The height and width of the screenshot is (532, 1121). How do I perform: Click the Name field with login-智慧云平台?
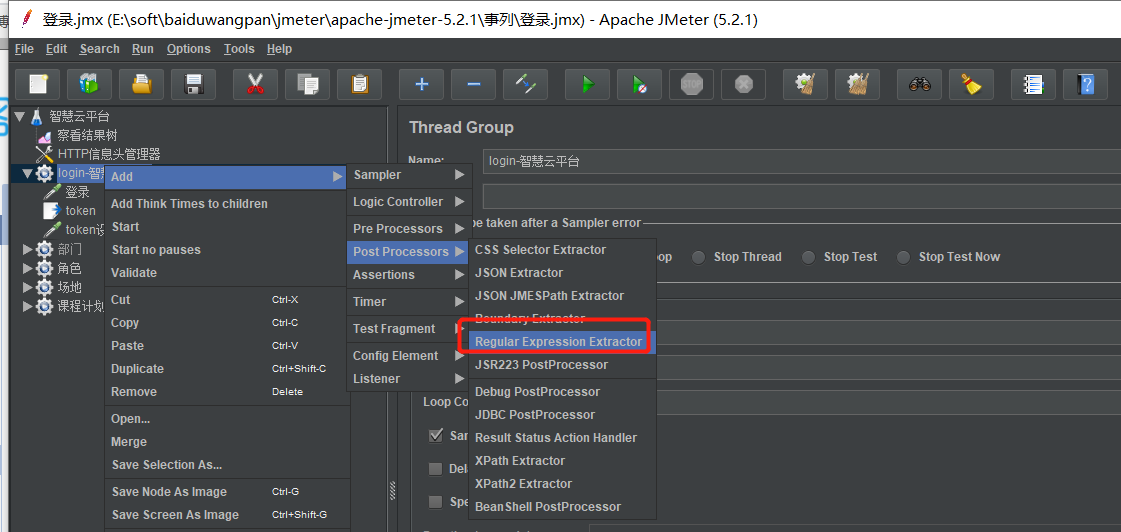pyautogui.click(x=801, y=161)
